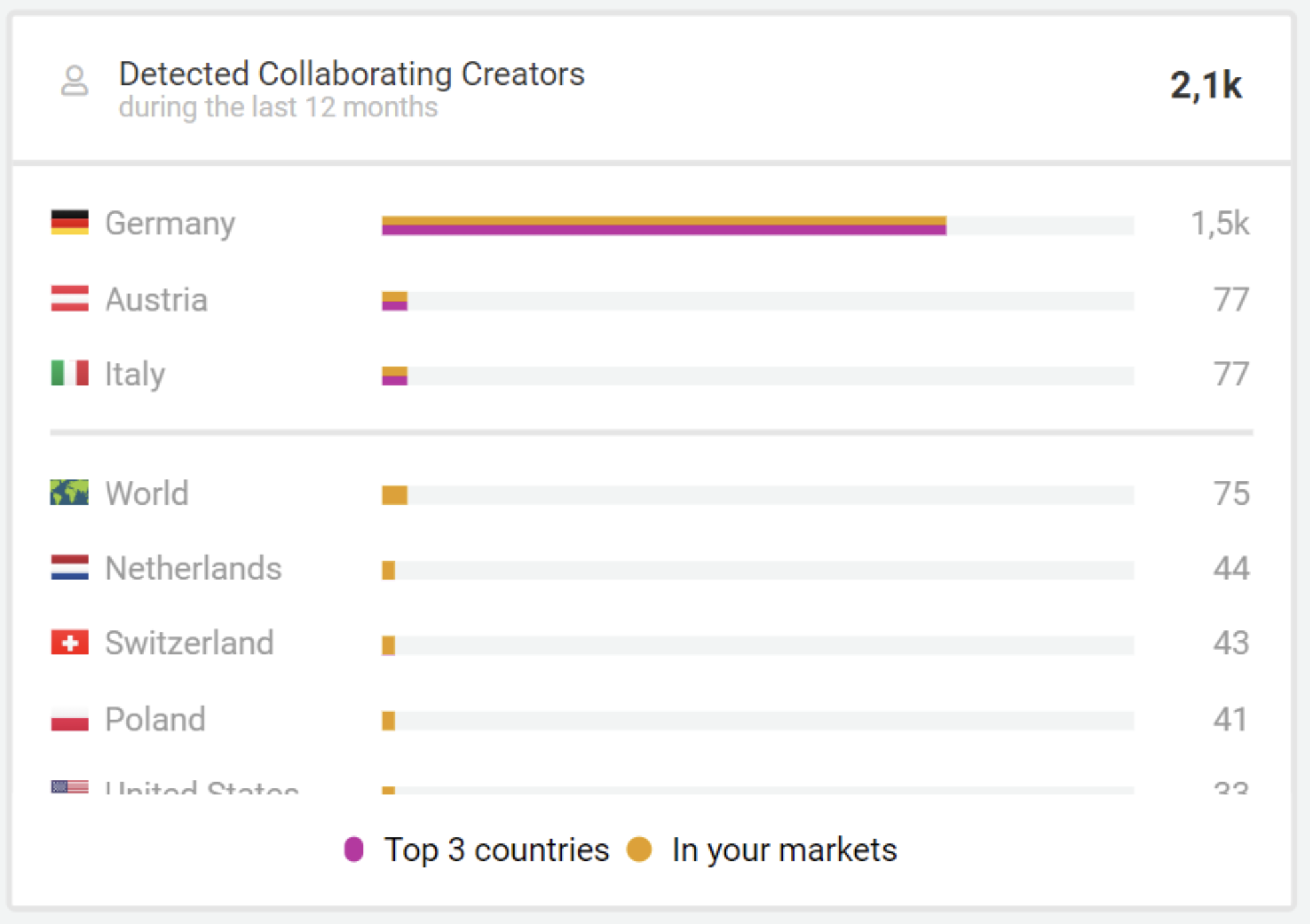1310x924 pixels.
Task: Select the Germany country label
Action: (x=170, y=223)
